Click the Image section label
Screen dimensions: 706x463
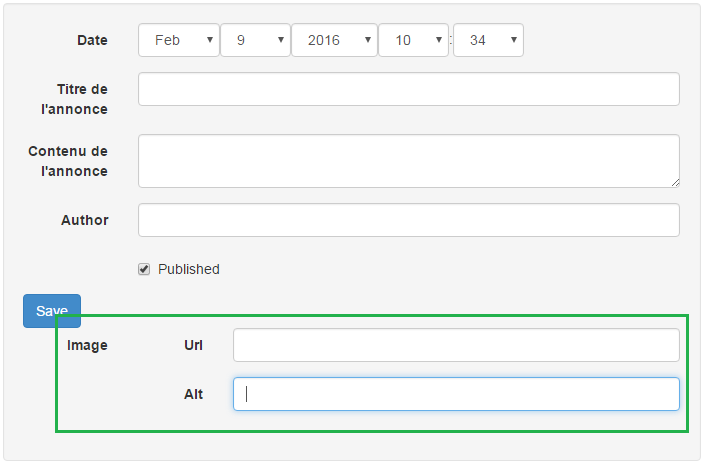(87, 345)
